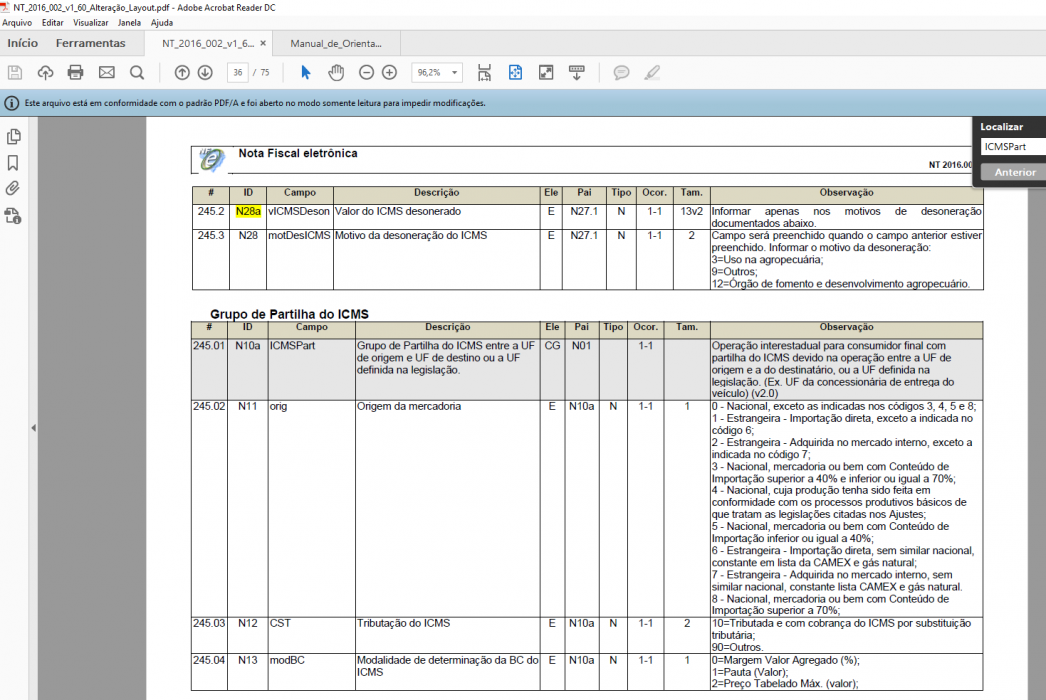Image resolution: width=1046 pixels, height=700 pixels.
Task: Select the arrow selection tool
Action: [x=306, y=73]
